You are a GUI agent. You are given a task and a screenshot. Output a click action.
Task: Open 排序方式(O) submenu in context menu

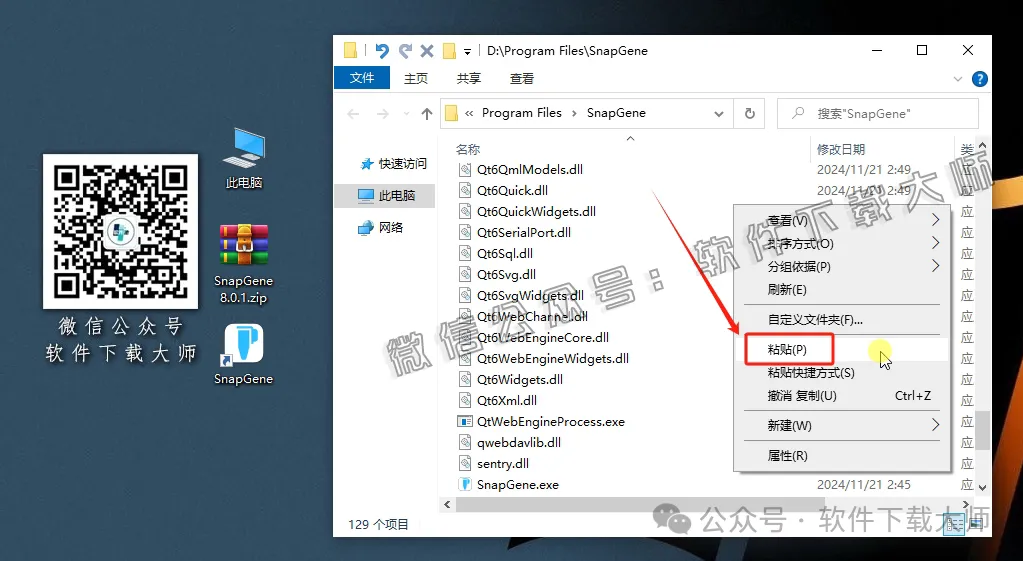pyautogui.click(x=842, y=243)
